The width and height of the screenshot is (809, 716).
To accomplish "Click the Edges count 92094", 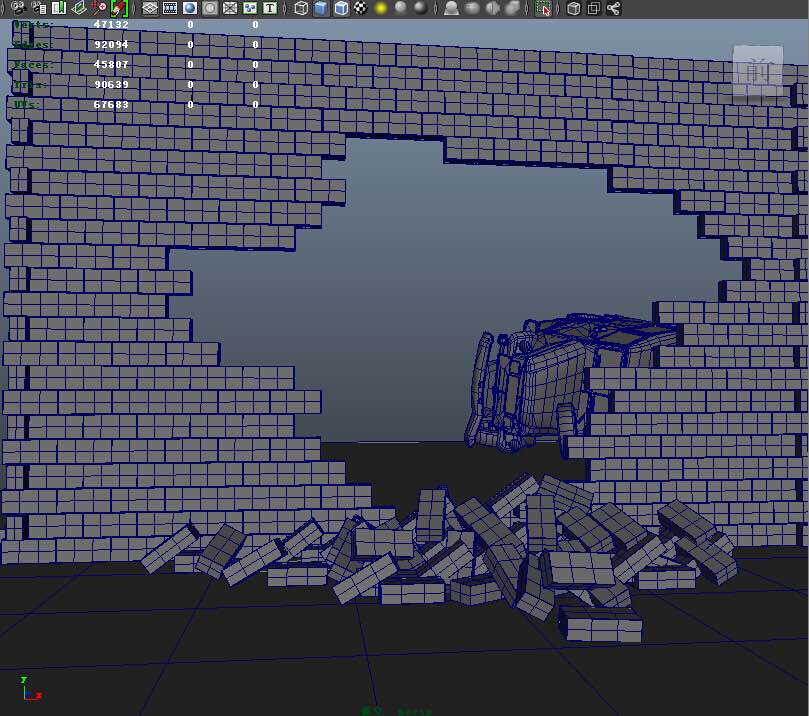I will (x=111, y=44).
